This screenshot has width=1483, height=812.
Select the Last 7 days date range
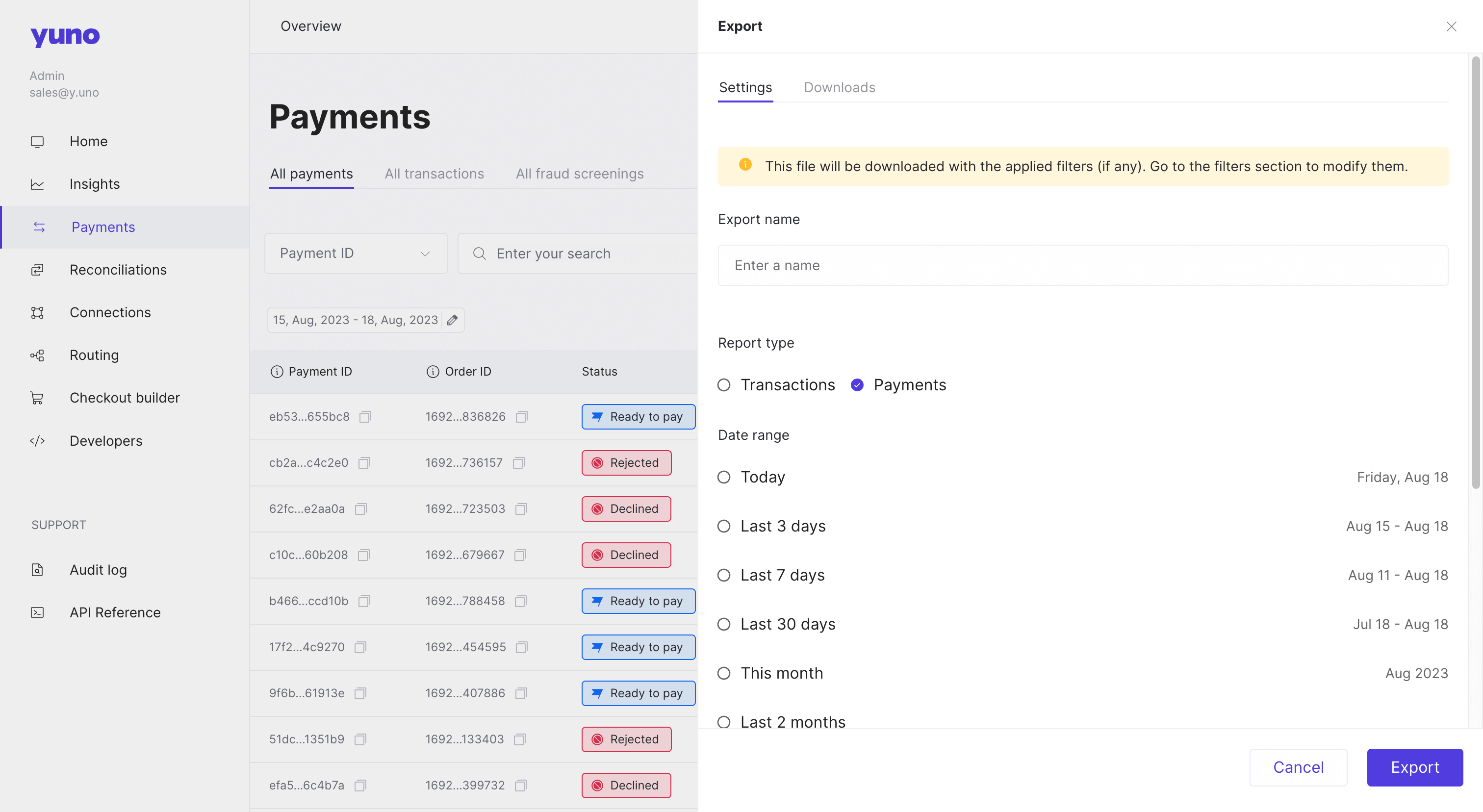pos(724,575)
